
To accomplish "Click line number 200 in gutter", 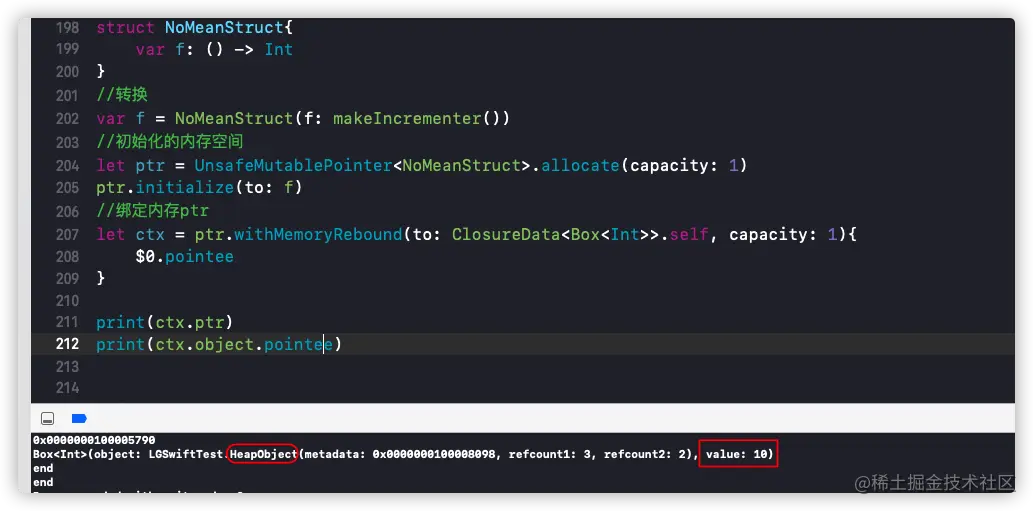I will coord(68,71).
